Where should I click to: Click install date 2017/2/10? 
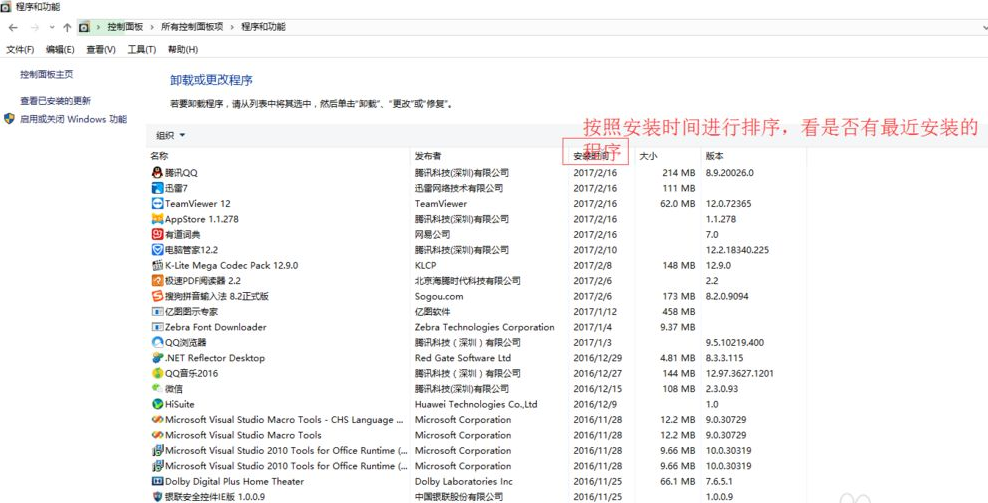click(x=595, y=250)
